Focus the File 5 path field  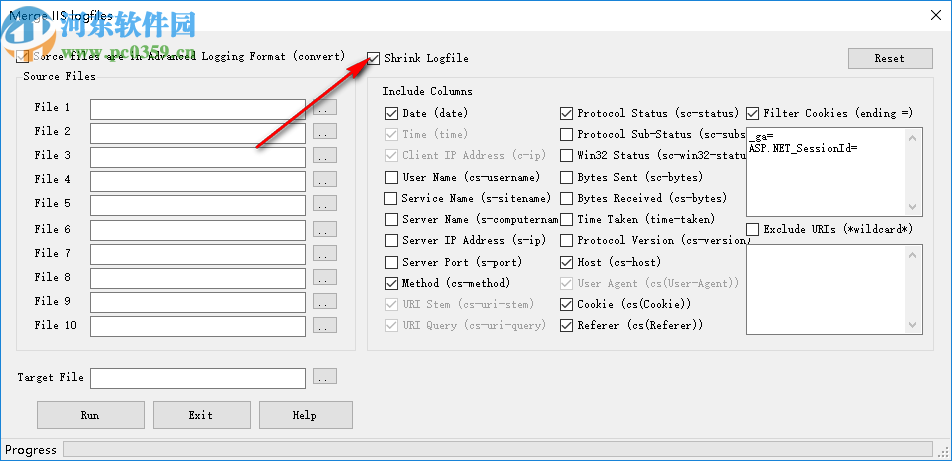(198, 205)
